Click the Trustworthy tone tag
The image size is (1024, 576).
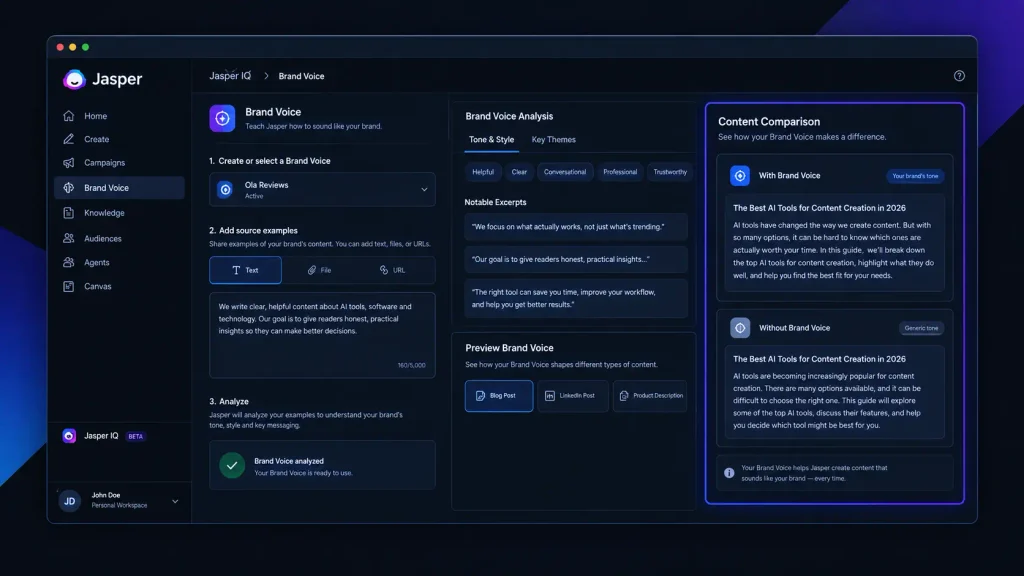[670, 172]
